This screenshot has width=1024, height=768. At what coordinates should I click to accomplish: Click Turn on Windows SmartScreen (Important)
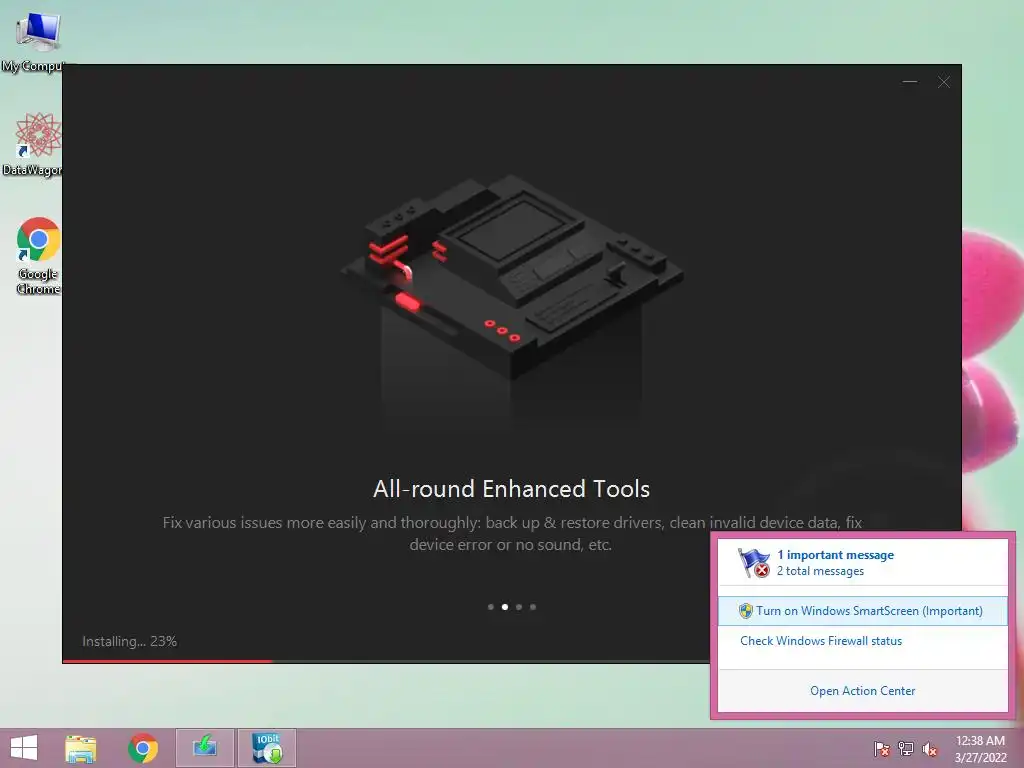click(x=863, y=611)
